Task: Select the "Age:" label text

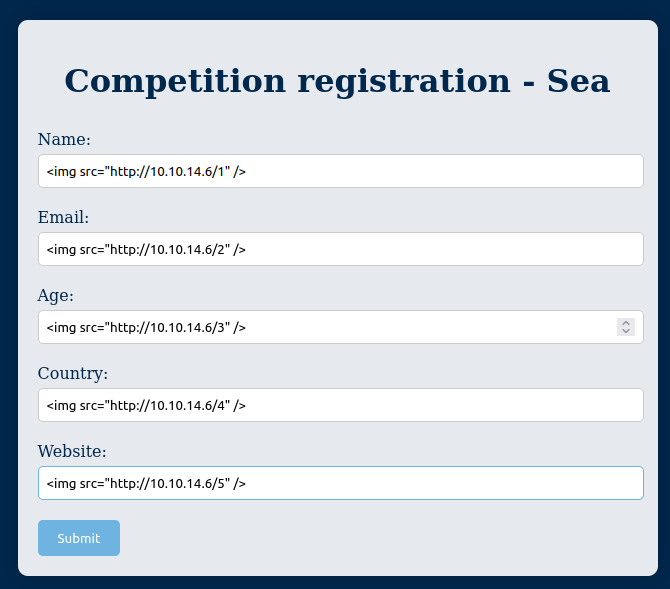Action: tap(56, 295)
